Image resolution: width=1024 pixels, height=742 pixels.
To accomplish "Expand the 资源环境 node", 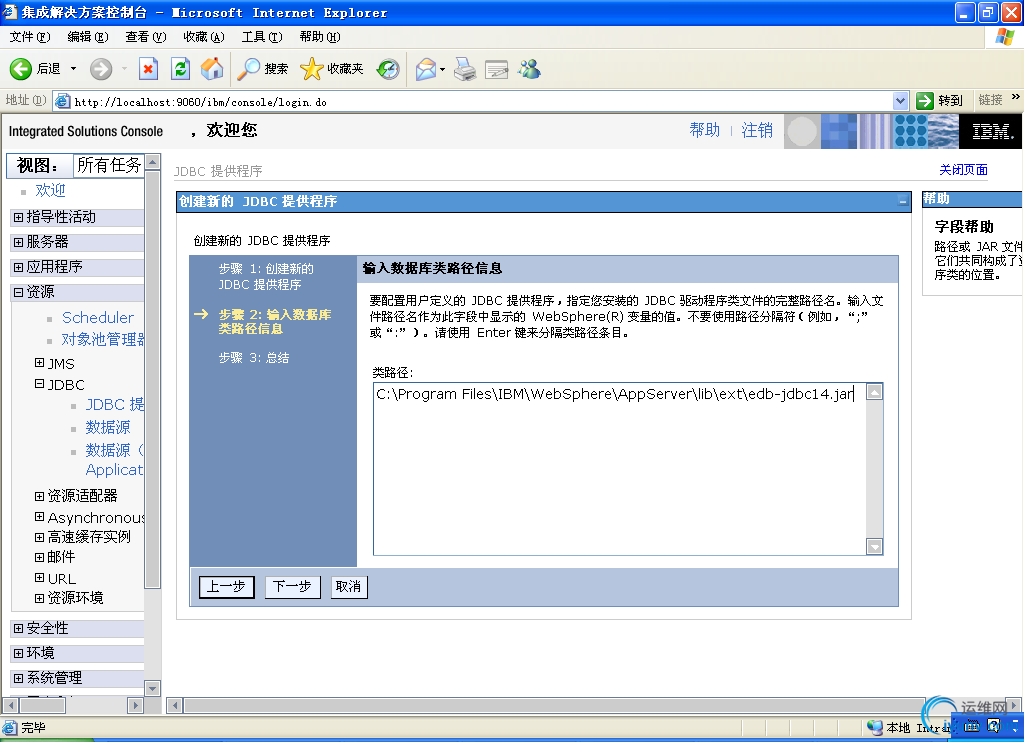I will 39,598.
